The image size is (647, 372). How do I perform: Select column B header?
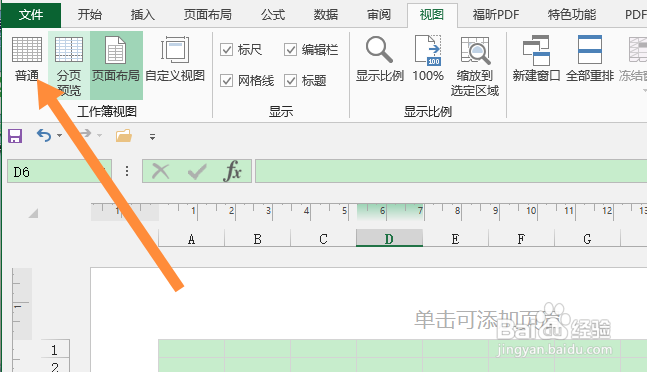coord(257,238)
